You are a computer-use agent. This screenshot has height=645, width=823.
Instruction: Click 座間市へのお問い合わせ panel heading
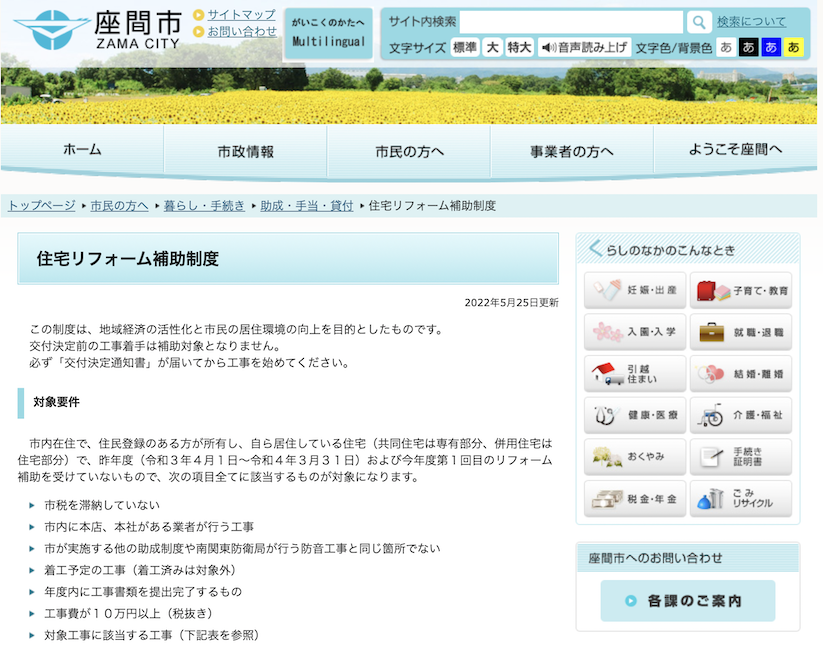pos(655,558)
